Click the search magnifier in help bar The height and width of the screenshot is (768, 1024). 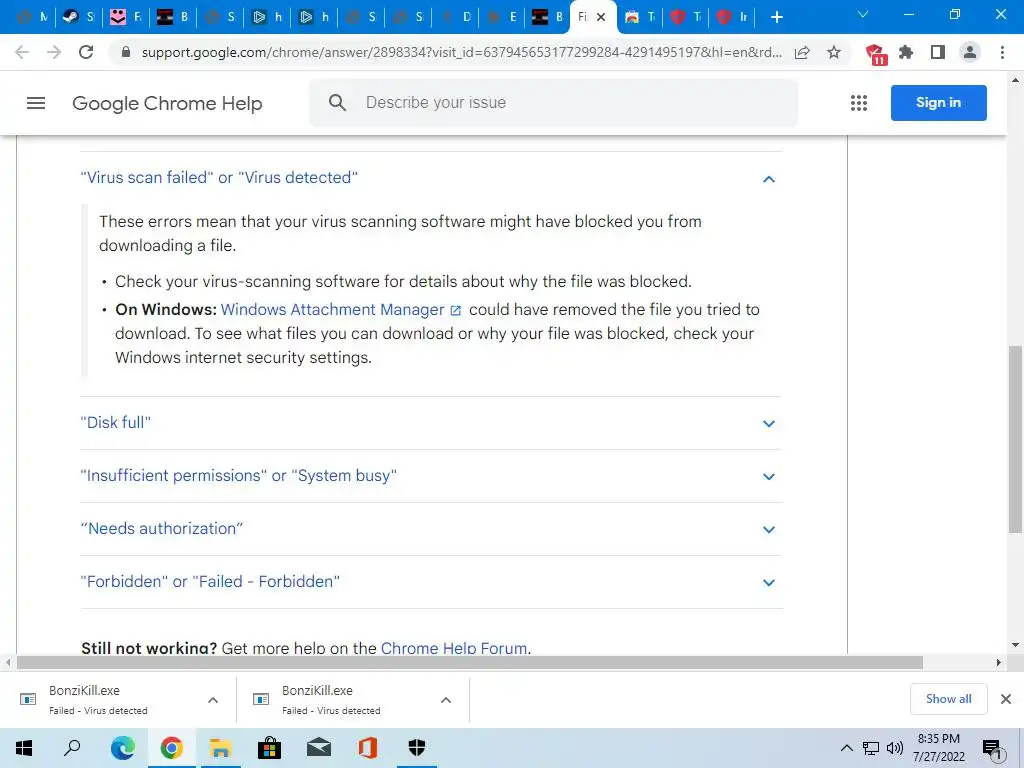click(337, 103)
